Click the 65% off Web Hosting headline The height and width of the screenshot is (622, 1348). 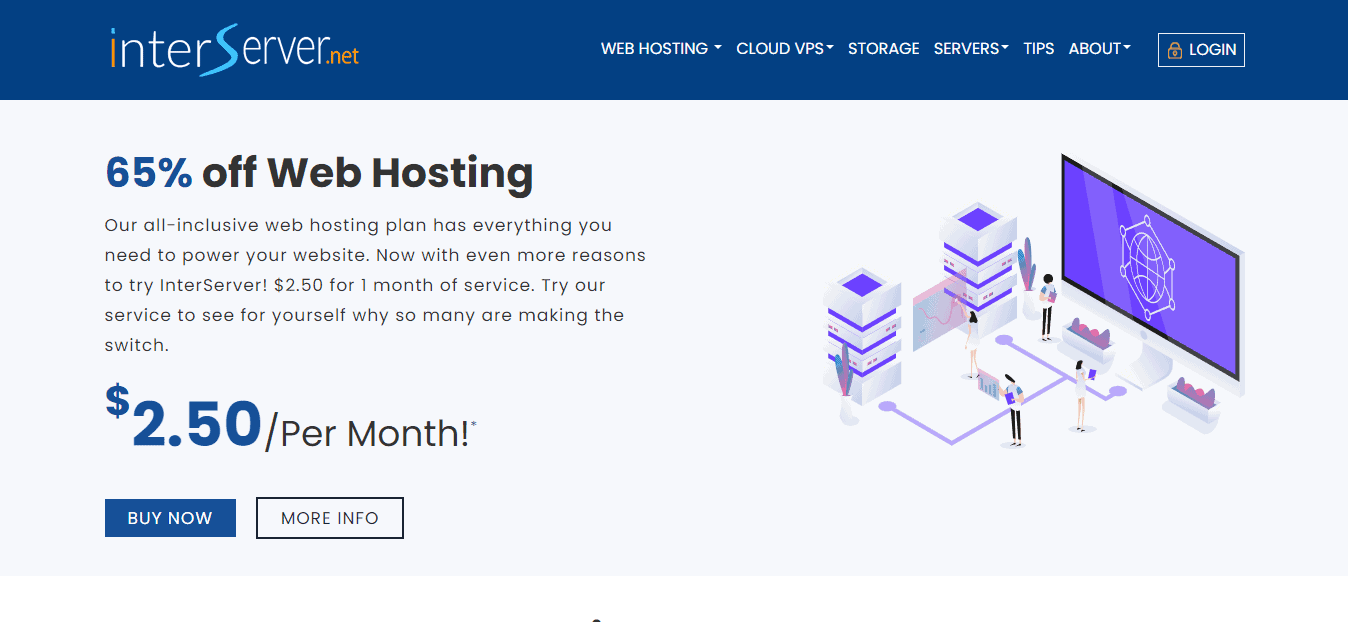click(x=318, y=172)
